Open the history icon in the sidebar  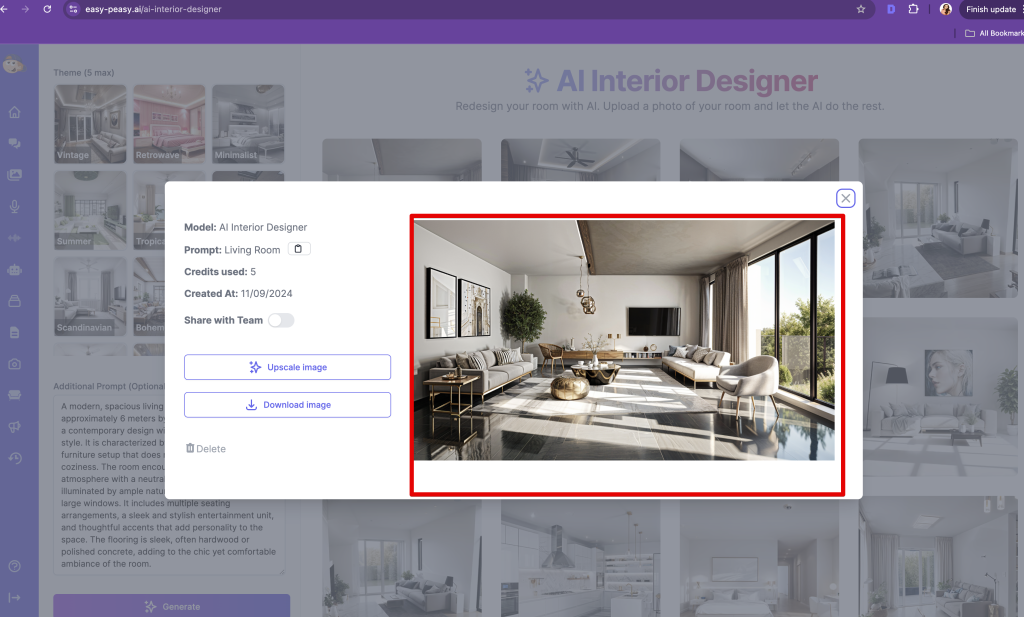point(14,458)
